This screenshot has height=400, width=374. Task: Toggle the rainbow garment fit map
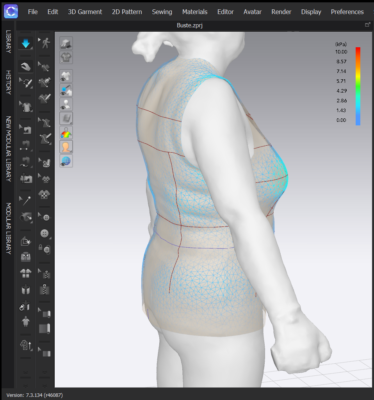[66, 133]
